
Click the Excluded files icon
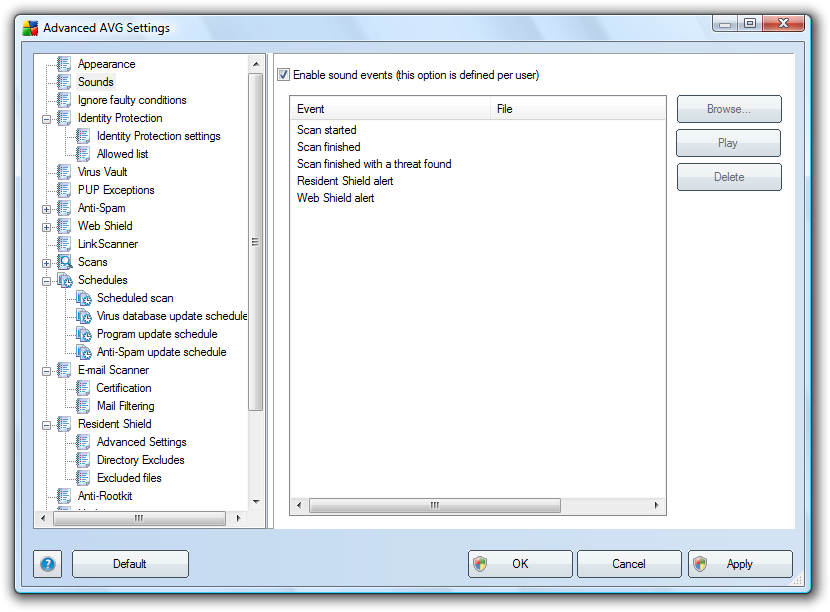click(83, 478)
